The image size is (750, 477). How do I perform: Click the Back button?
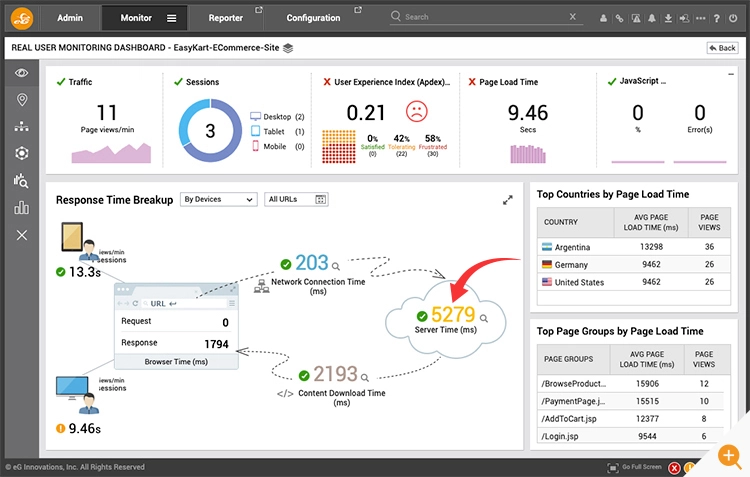722,48
